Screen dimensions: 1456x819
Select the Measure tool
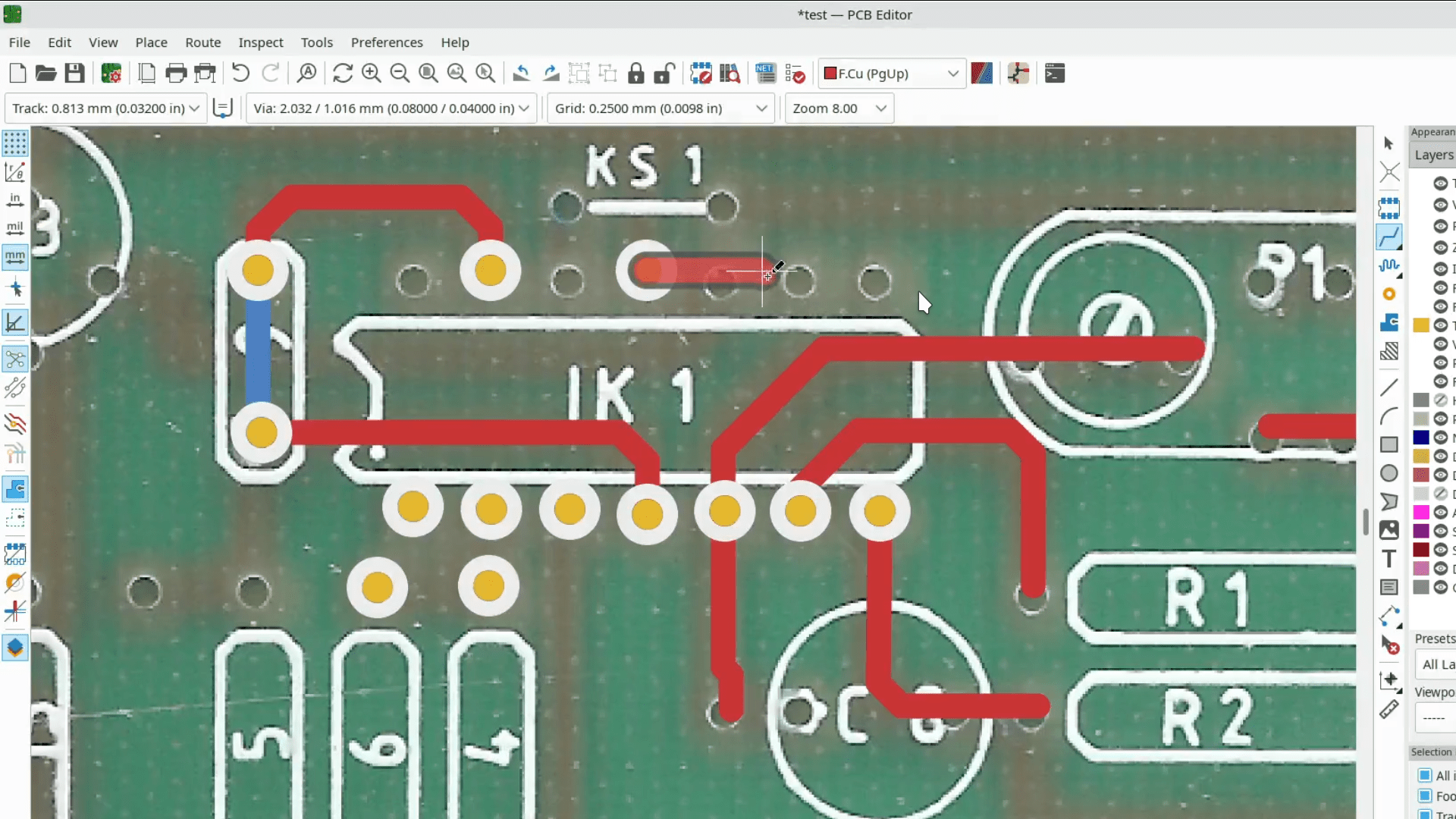[x=1390, y=709]
